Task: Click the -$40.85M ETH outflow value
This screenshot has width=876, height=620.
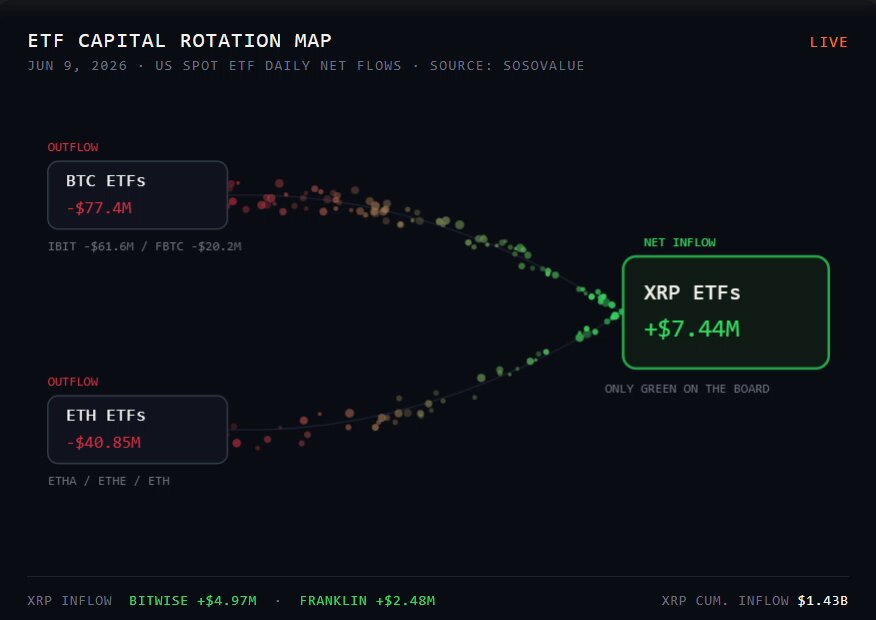Action: [104, 443]
